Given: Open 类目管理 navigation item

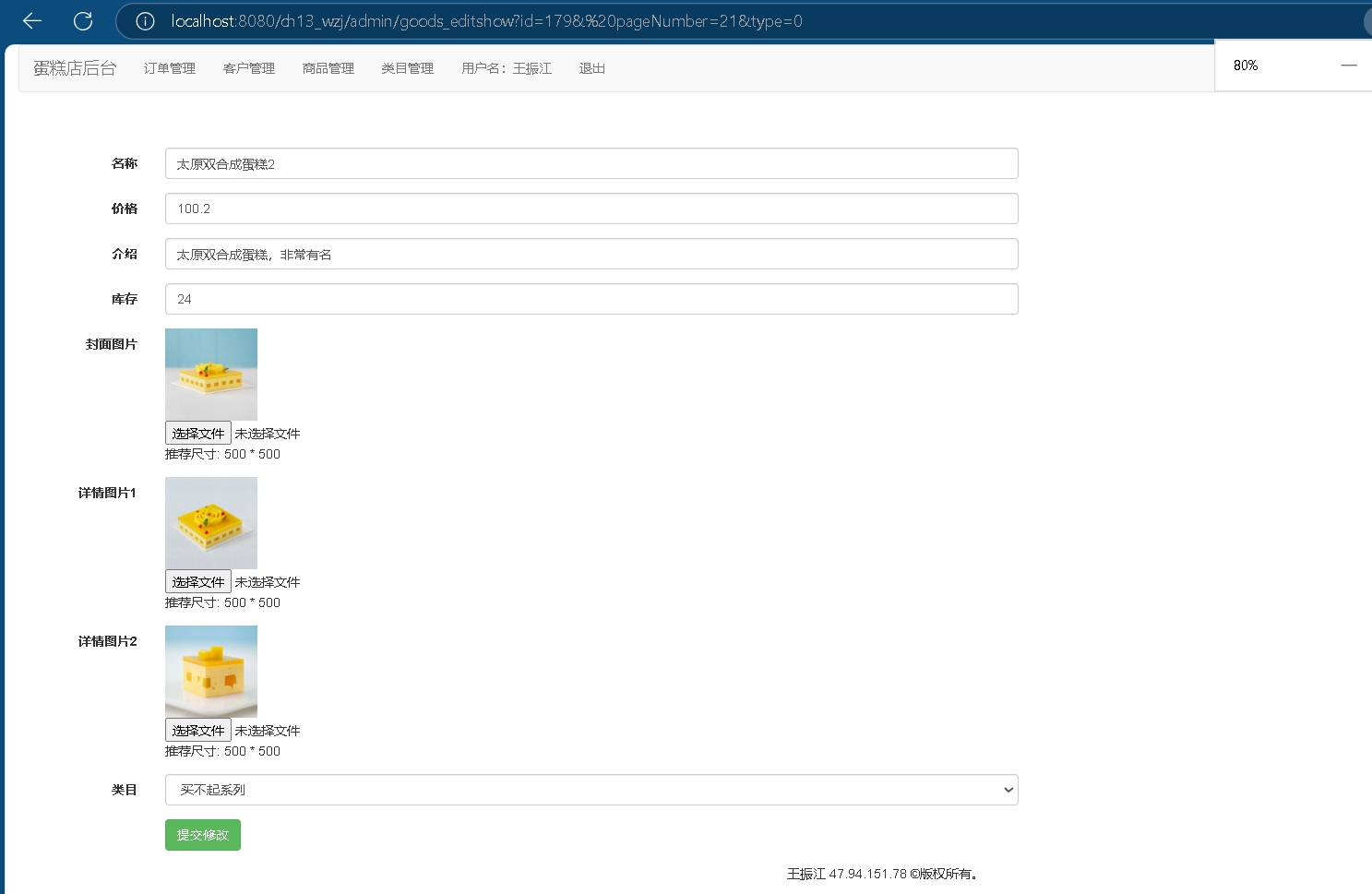Looking at the screenshot, I should [x=408, y=68].
